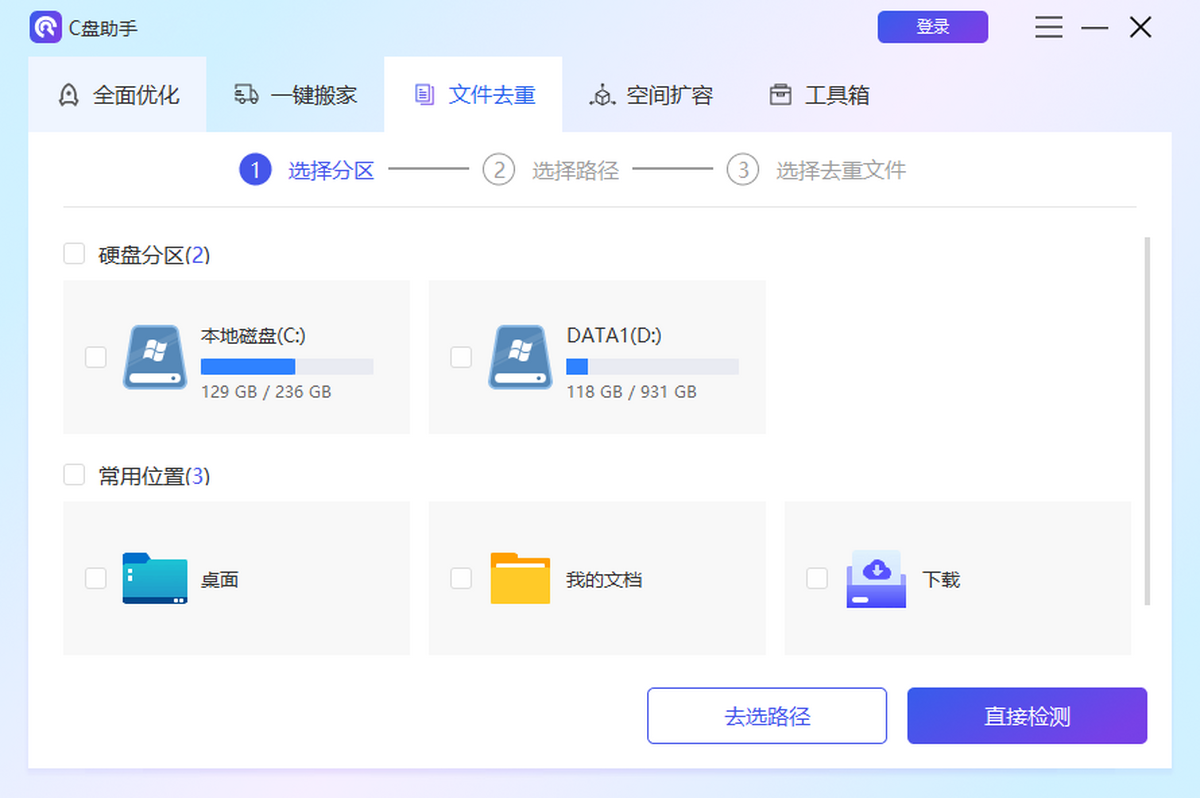1200x798 pixels.
Task: Check the 硬盘分区 select-all checkbox
Action: (74, 254)
